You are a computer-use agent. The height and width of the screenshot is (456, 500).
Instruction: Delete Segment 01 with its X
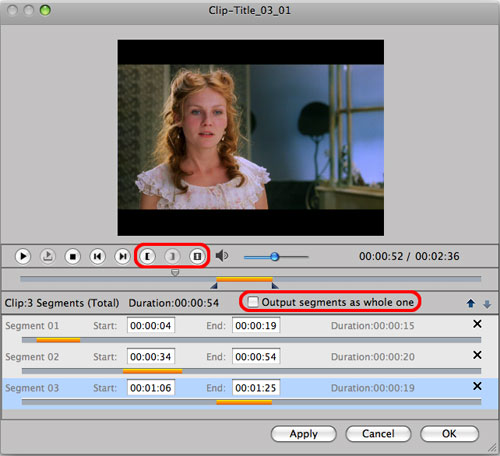coord(477,324)
